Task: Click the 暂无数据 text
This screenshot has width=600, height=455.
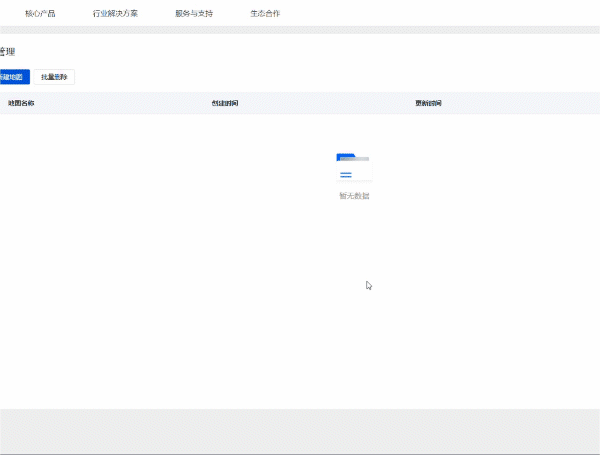Action: [354, 196]
